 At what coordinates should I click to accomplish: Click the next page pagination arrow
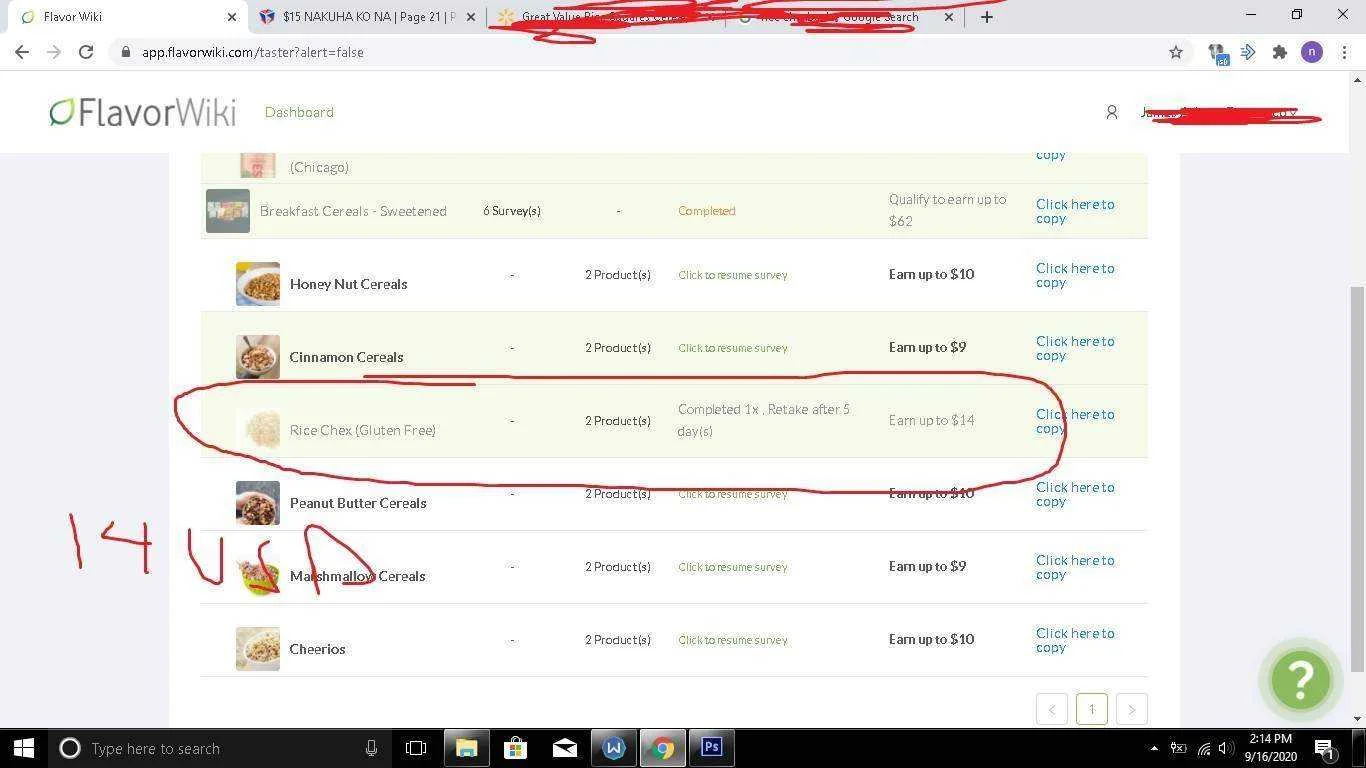pyautogui.click(x=1131, y=709)
